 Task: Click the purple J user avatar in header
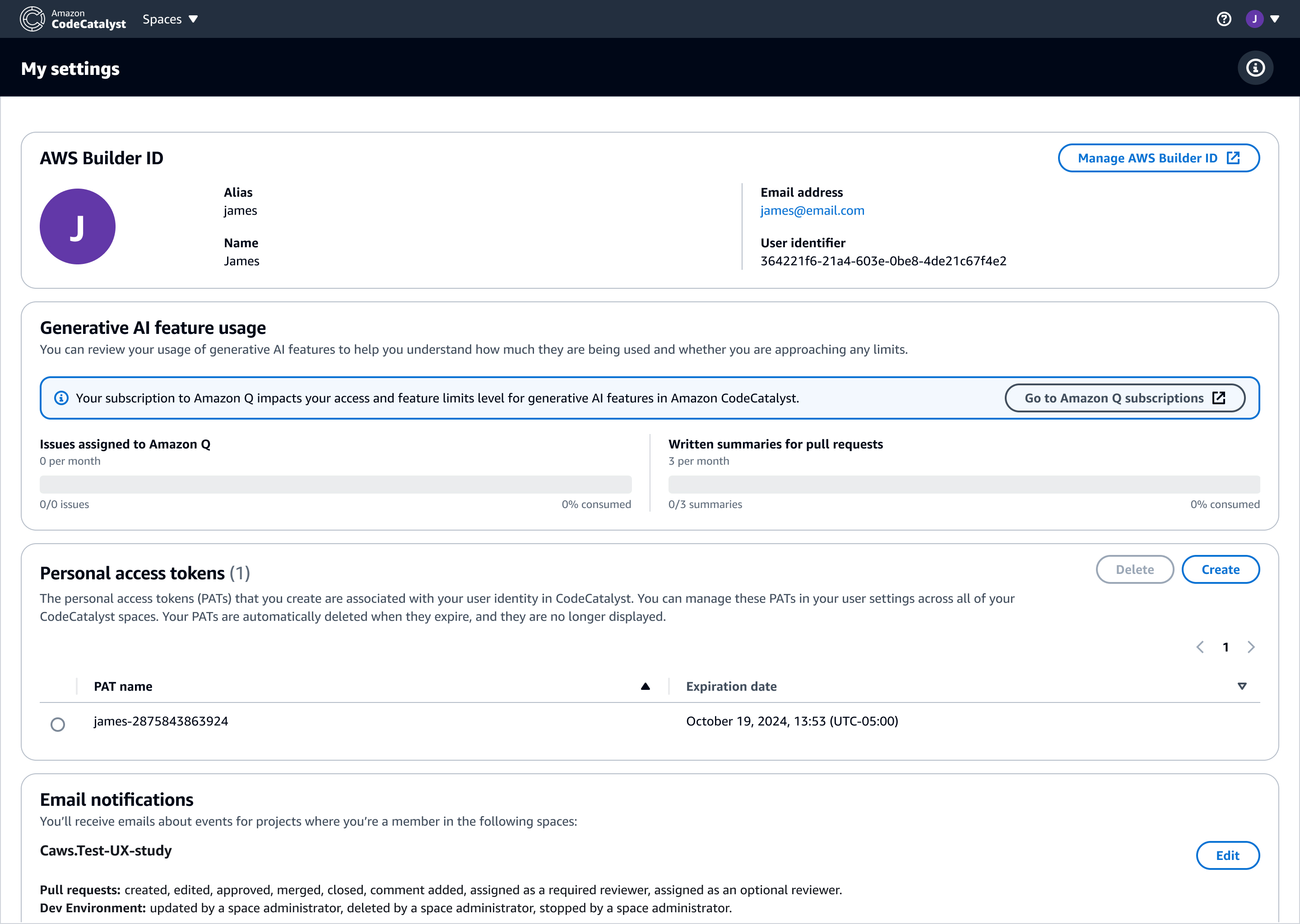1254,19
